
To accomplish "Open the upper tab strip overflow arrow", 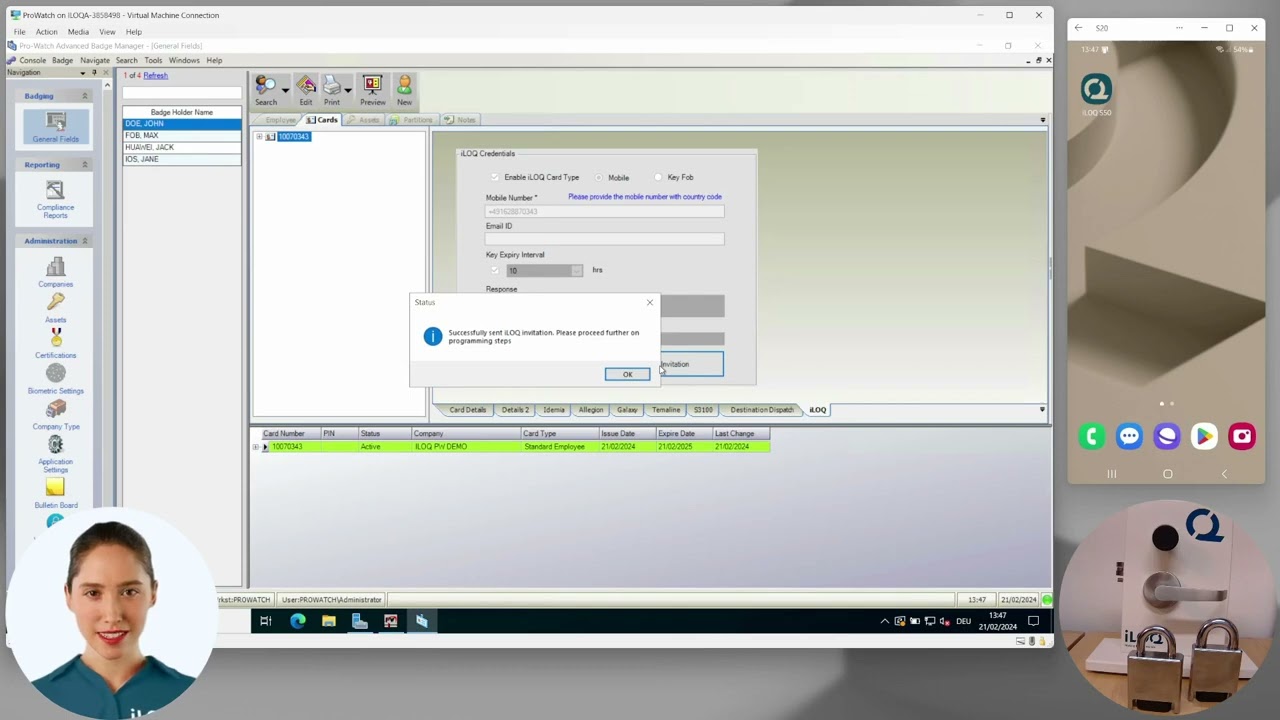I will (1042, 120).
